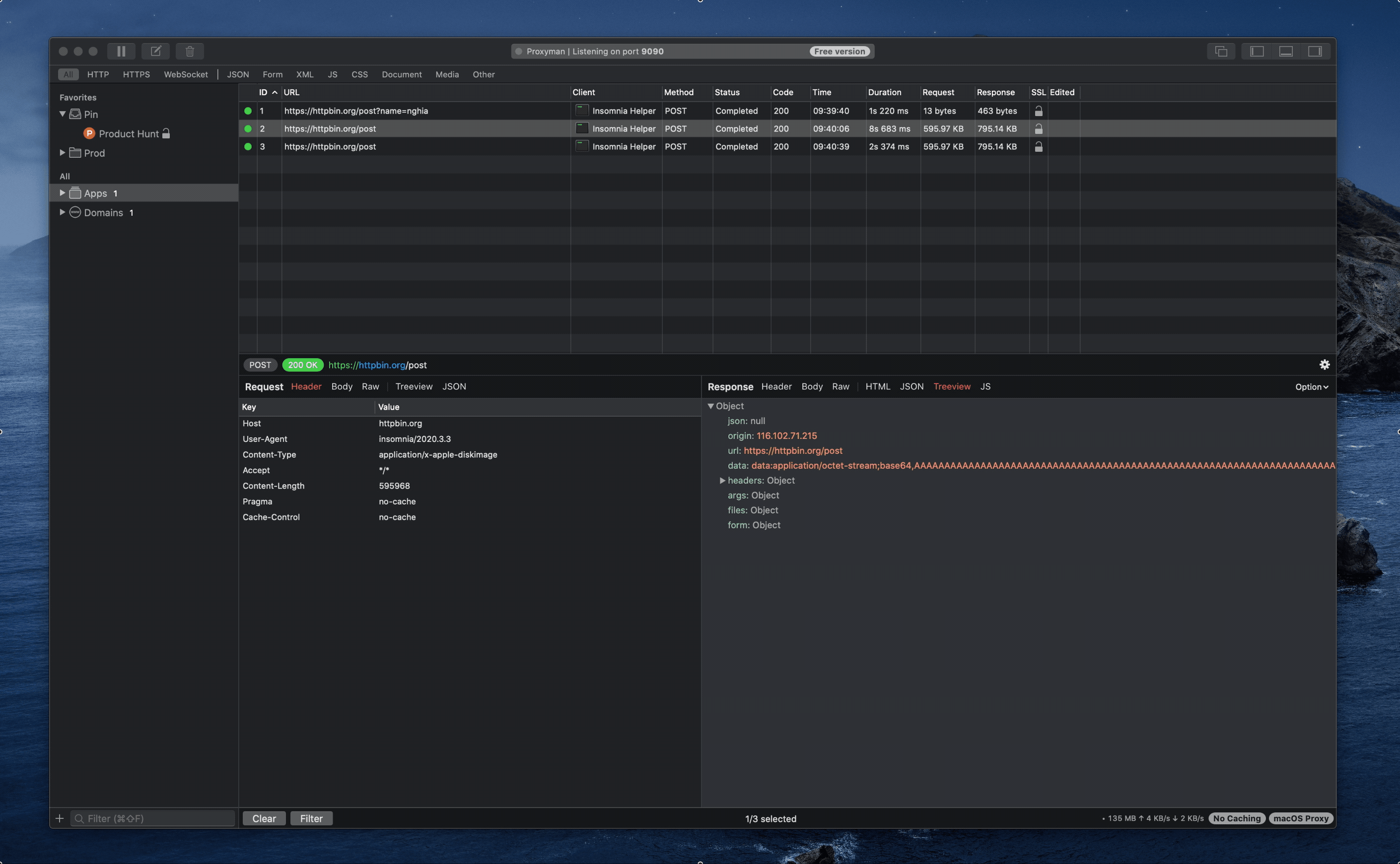Click the compose request pencil icon
This screenshot has width=1400, height=864.
pos(155,52)
